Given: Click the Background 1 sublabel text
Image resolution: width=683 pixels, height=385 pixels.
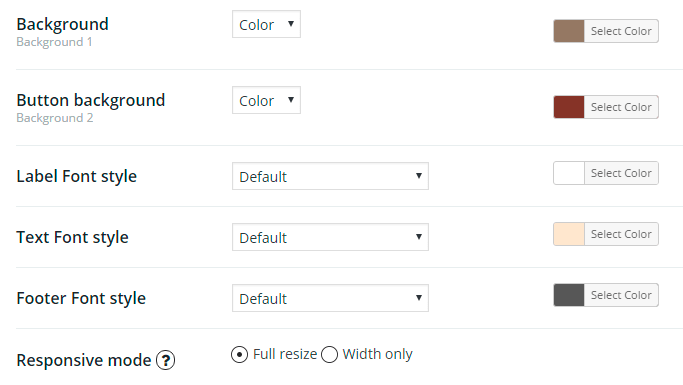Looking at the screenshot, I should pyautogui.click(x=54, y=42).
